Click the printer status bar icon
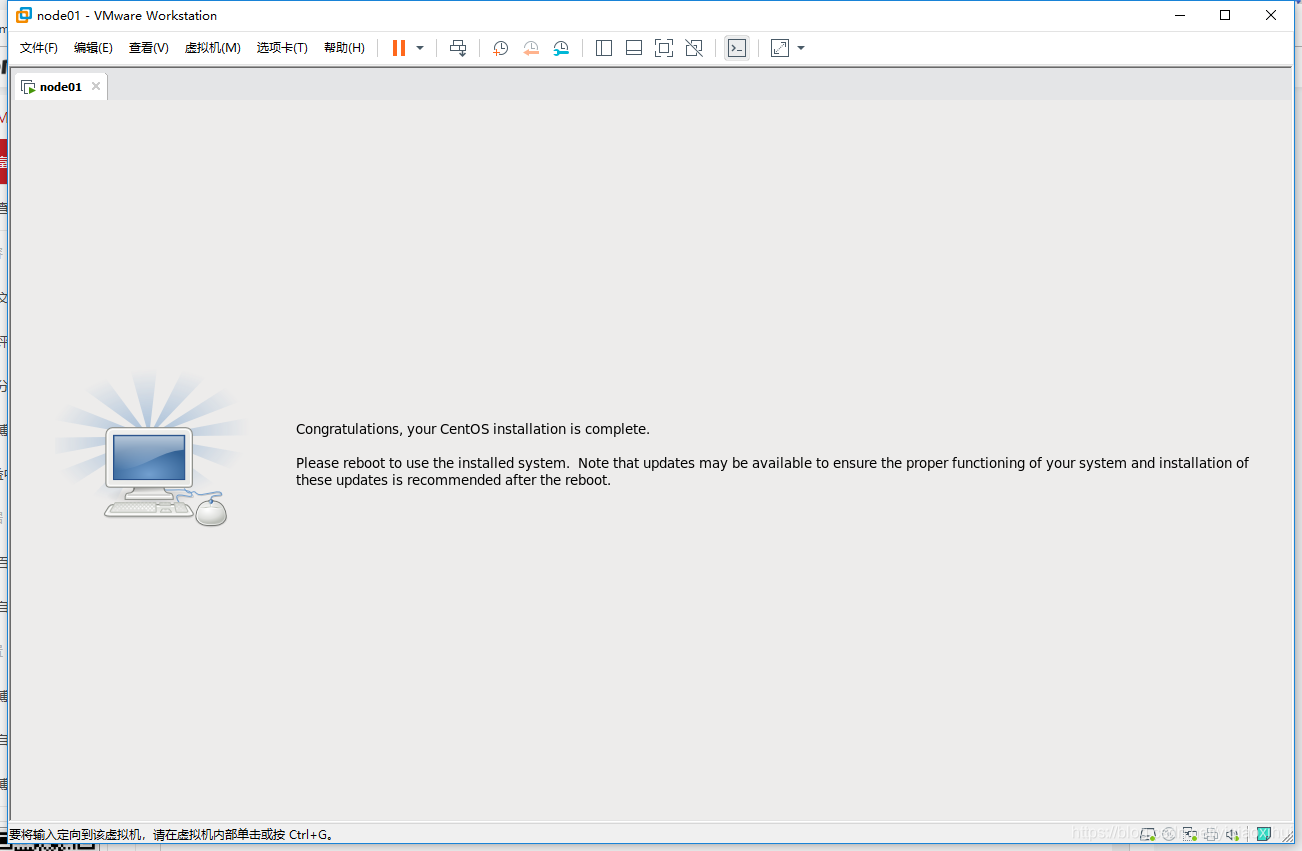Image resolution: width=1302 pixels, height=851 pixels. [1211, 834]
